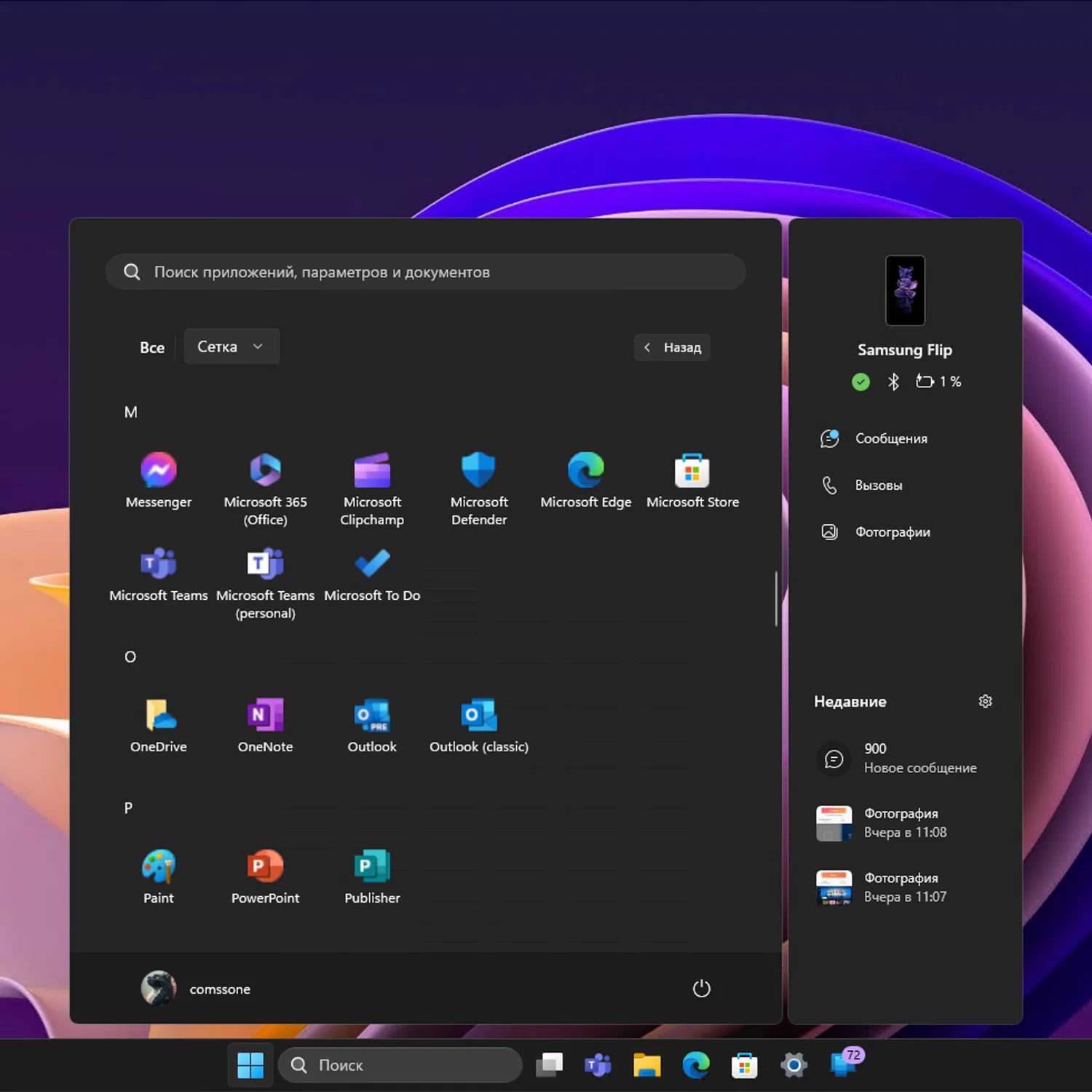The width and height of the screenshot is (1092, 1092).
Task: Open Microsoft Store from the app list
Action: tap(692, 480)
